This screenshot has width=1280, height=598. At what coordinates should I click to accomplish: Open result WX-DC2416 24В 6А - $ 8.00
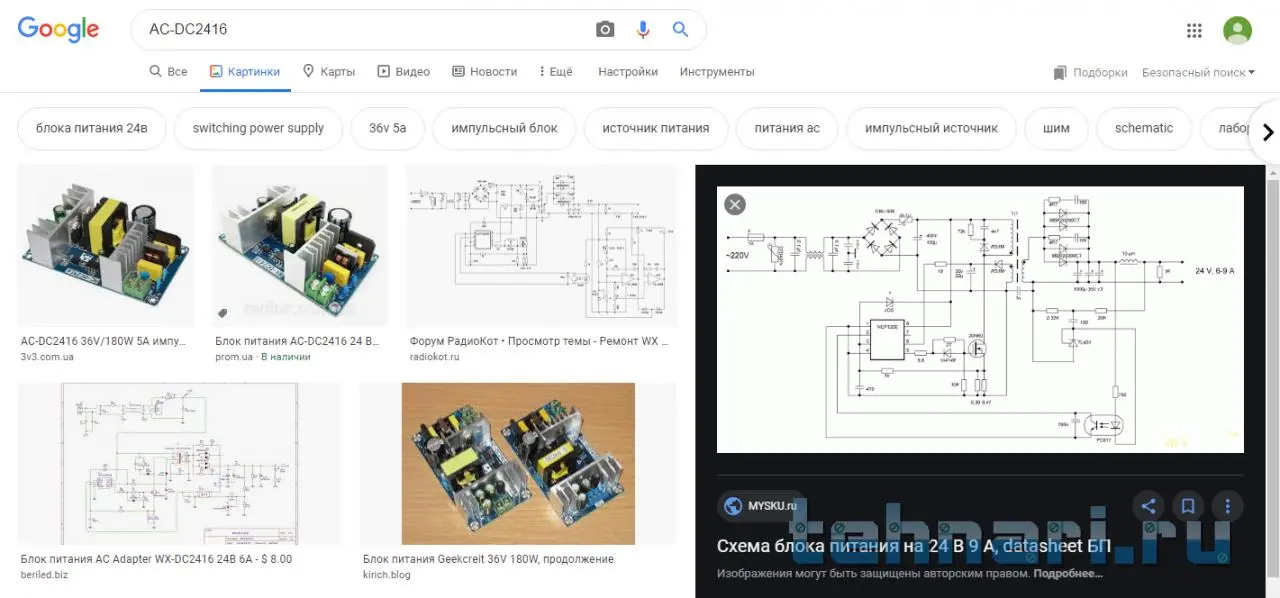point(156,559)
